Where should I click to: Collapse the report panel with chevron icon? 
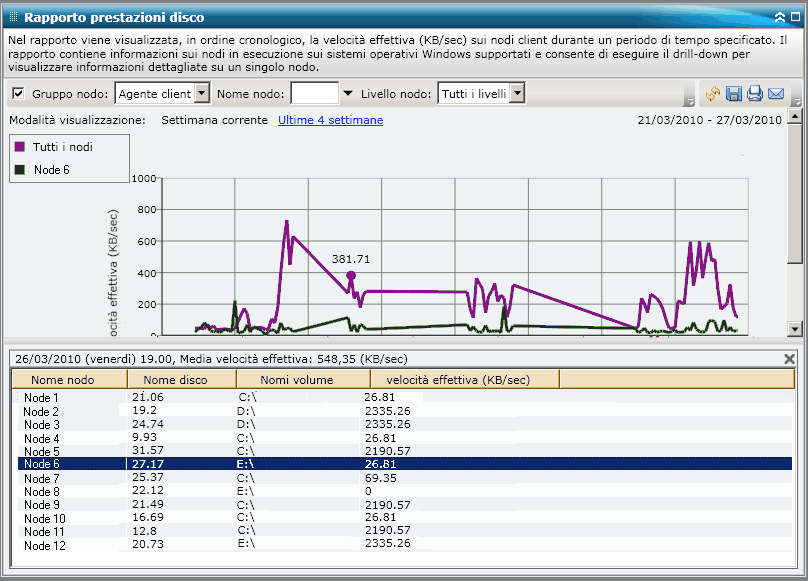coord(779,17)
